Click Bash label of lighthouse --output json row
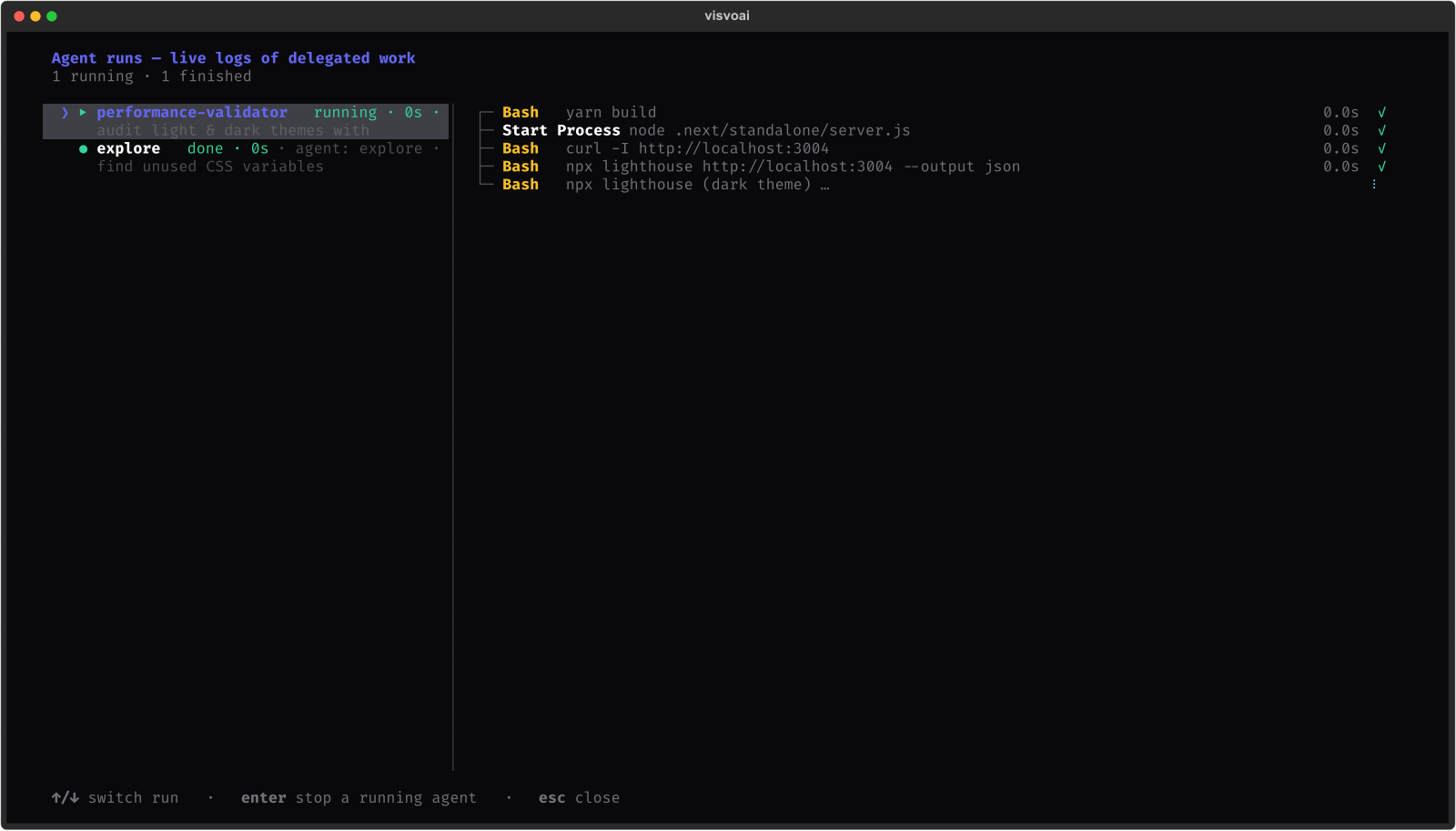1456x831 pixels. tap(521, 167)
